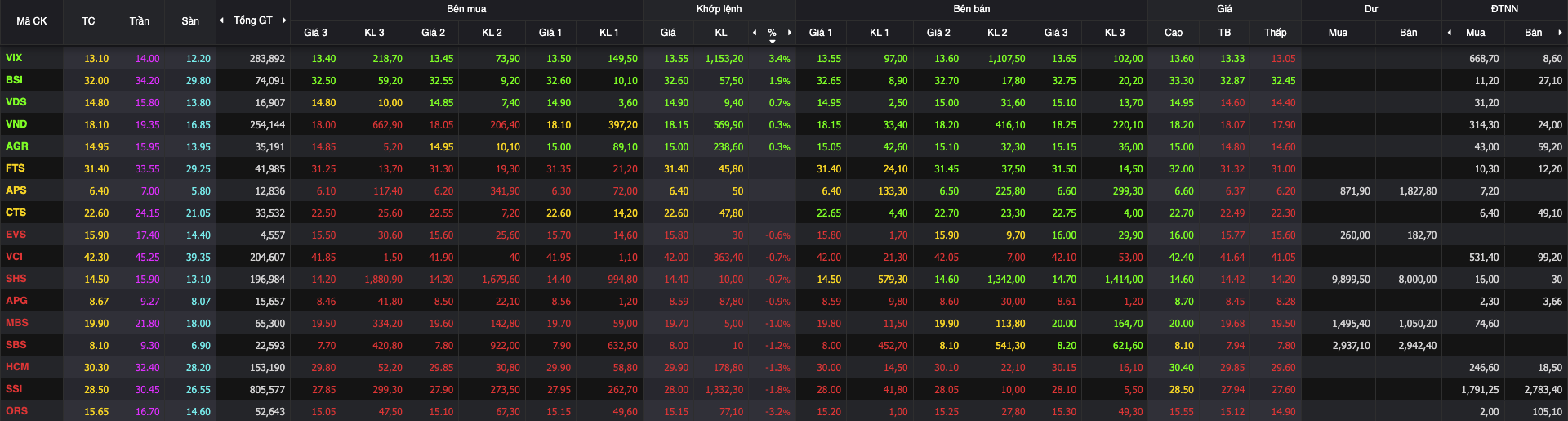Open the VIX ticker symbol
1568x421 pixels.
pos(14,58)
